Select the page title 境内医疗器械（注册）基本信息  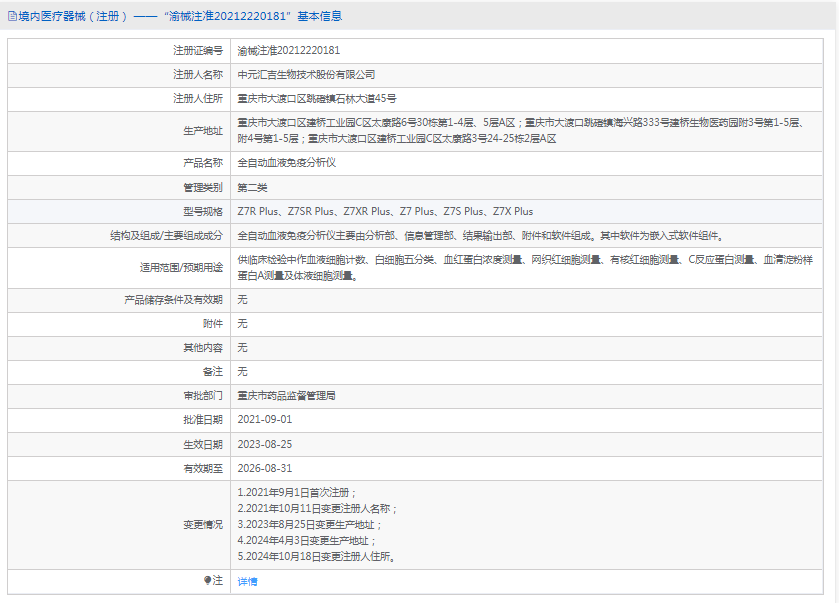click(x=180, y=17)
